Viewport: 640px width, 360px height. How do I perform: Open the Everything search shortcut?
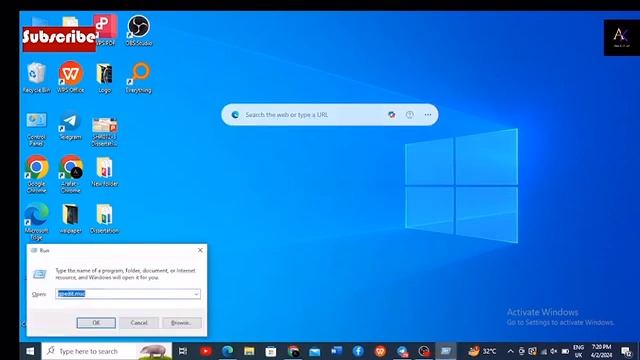(x=139, y=78)
